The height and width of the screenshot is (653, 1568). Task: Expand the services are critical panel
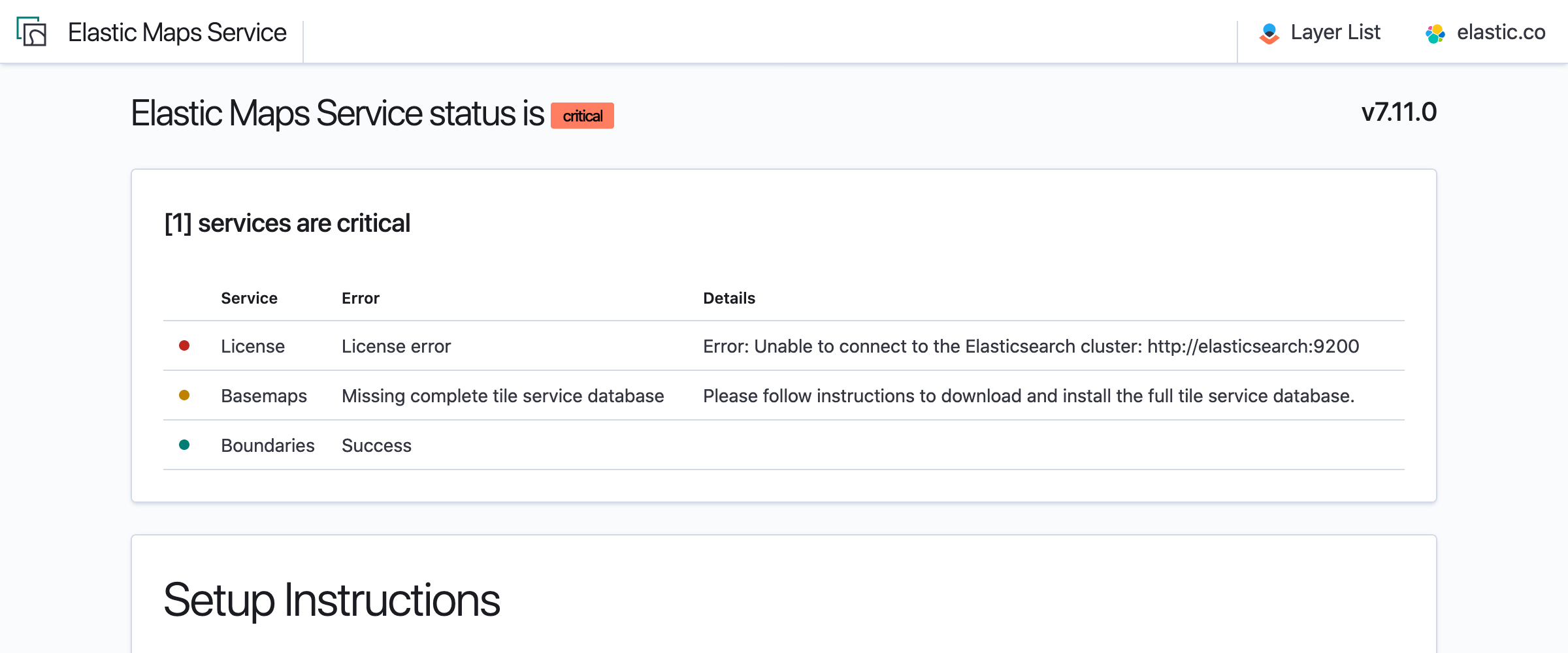coord(287,223)
